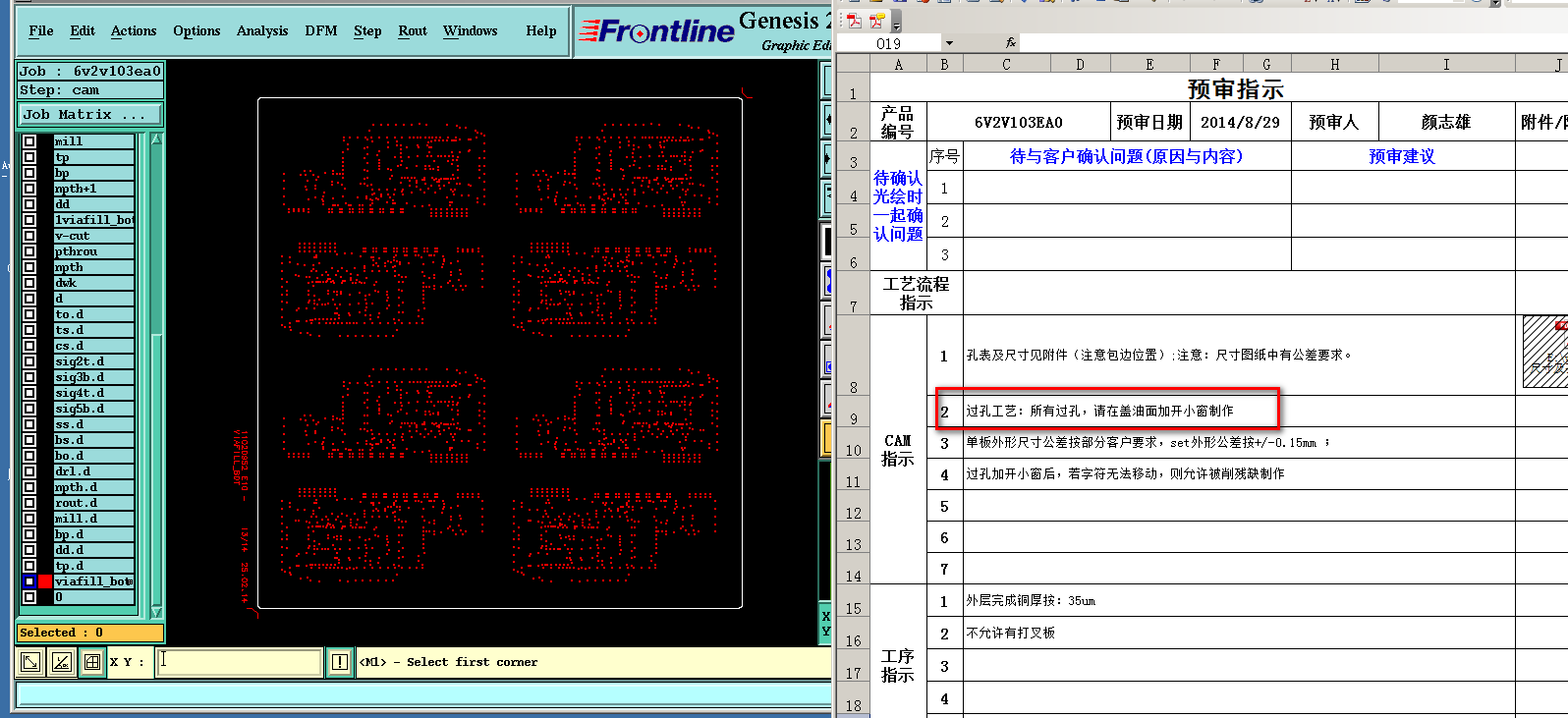Toggle the grid snap icon near X Y
Image resolution: width=1568 pixels, height=718 pixels.
(92, 662)
